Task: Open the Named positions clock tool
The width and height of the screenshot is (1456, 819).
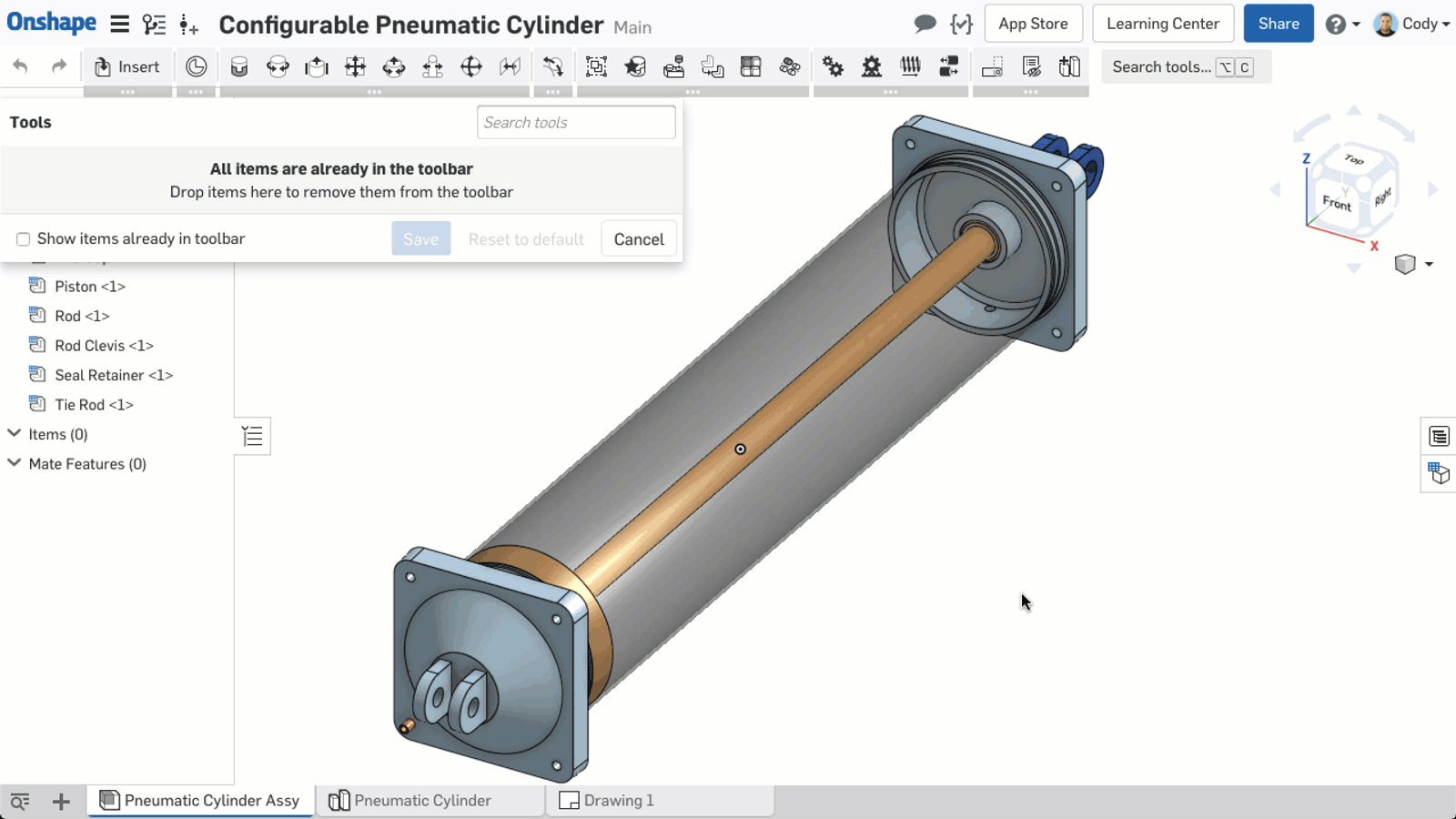Action: tap(196, 66)
